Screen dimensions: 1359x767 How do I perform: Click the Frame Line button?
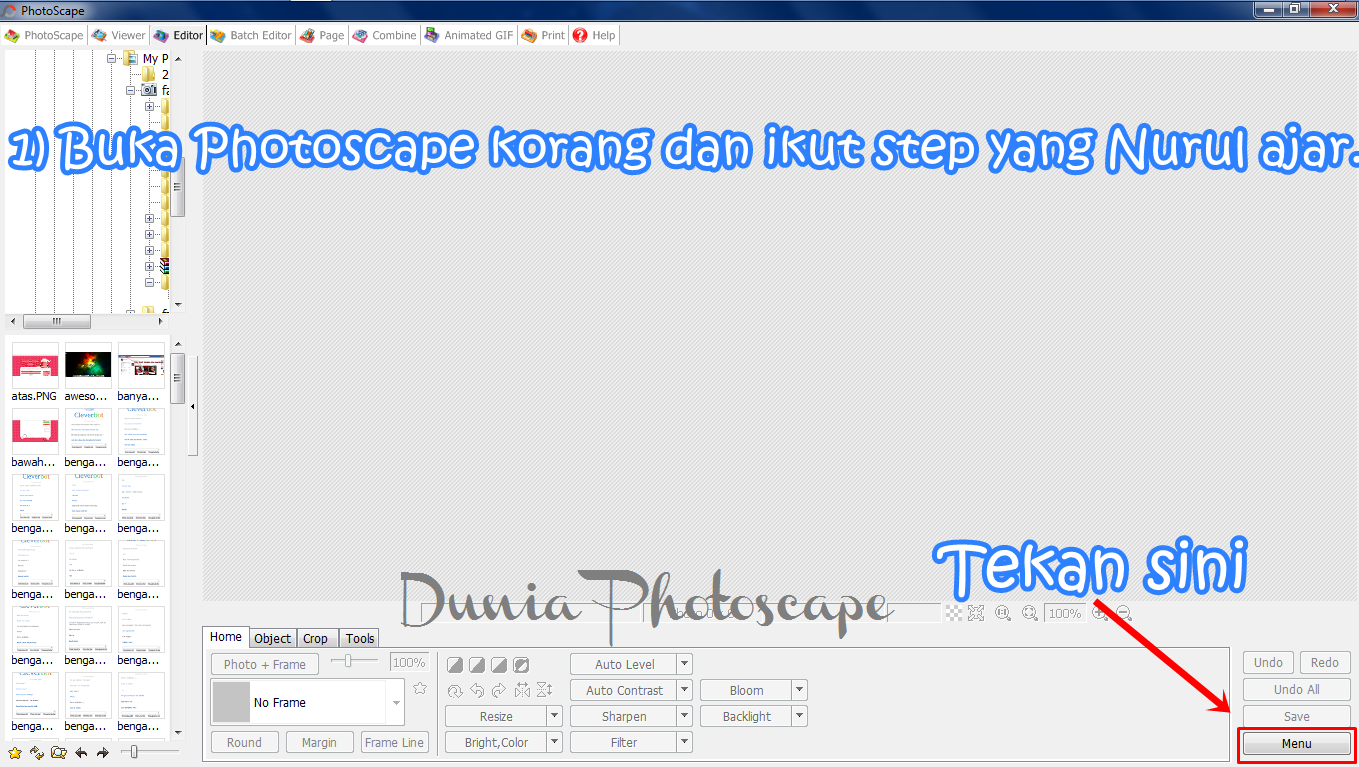[x=394, y=742]
